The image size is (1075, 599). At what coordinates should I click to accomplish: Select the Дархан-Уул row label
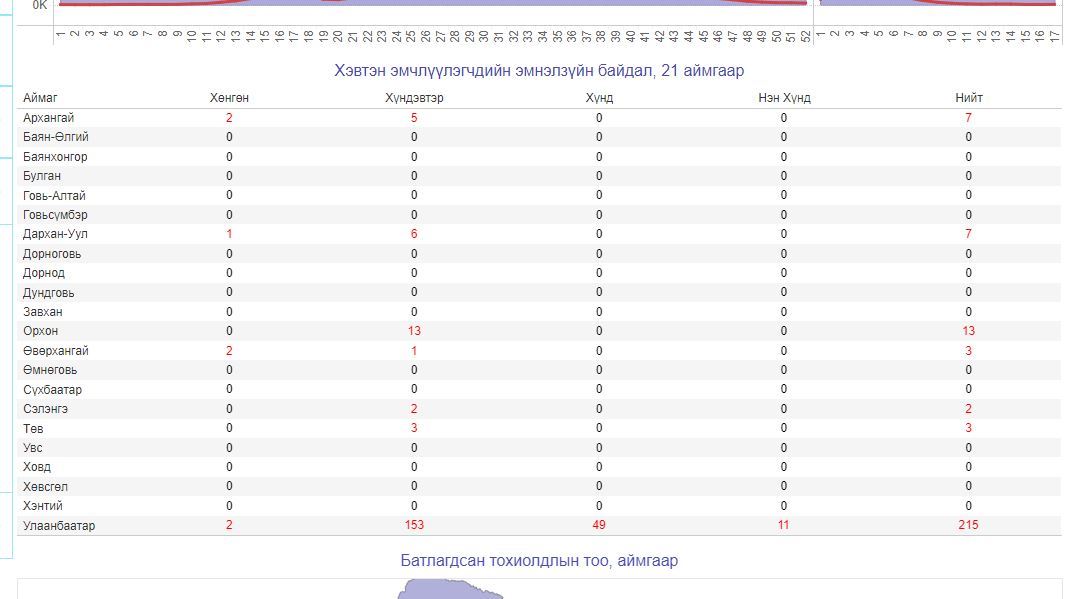(x=54, y=234)
